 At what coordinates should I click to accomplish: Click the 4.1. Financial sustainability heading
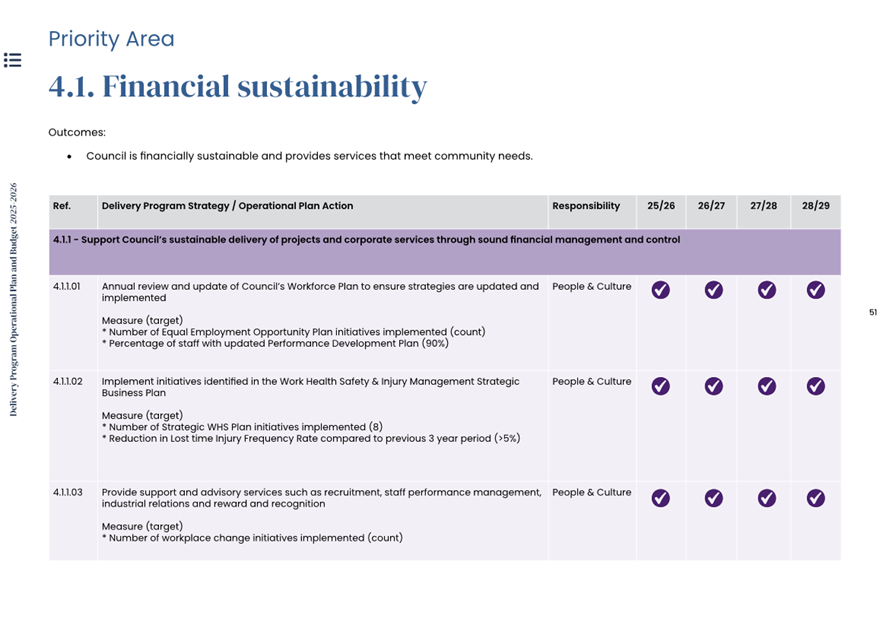click(237, 87)
